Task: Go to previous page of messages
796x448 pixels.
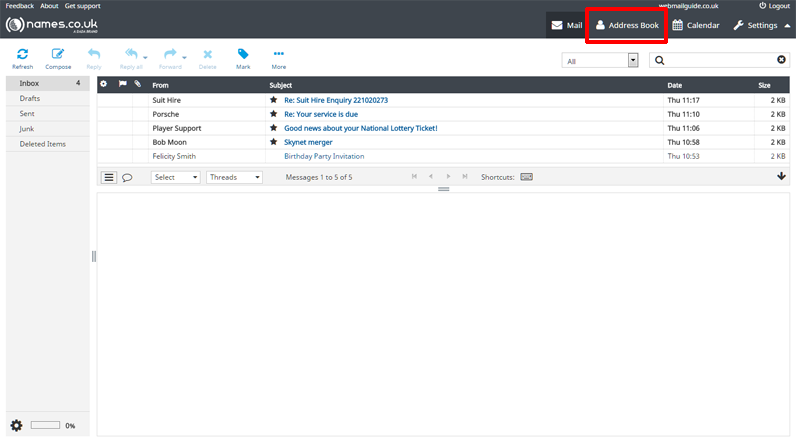Action: [431, 177]
